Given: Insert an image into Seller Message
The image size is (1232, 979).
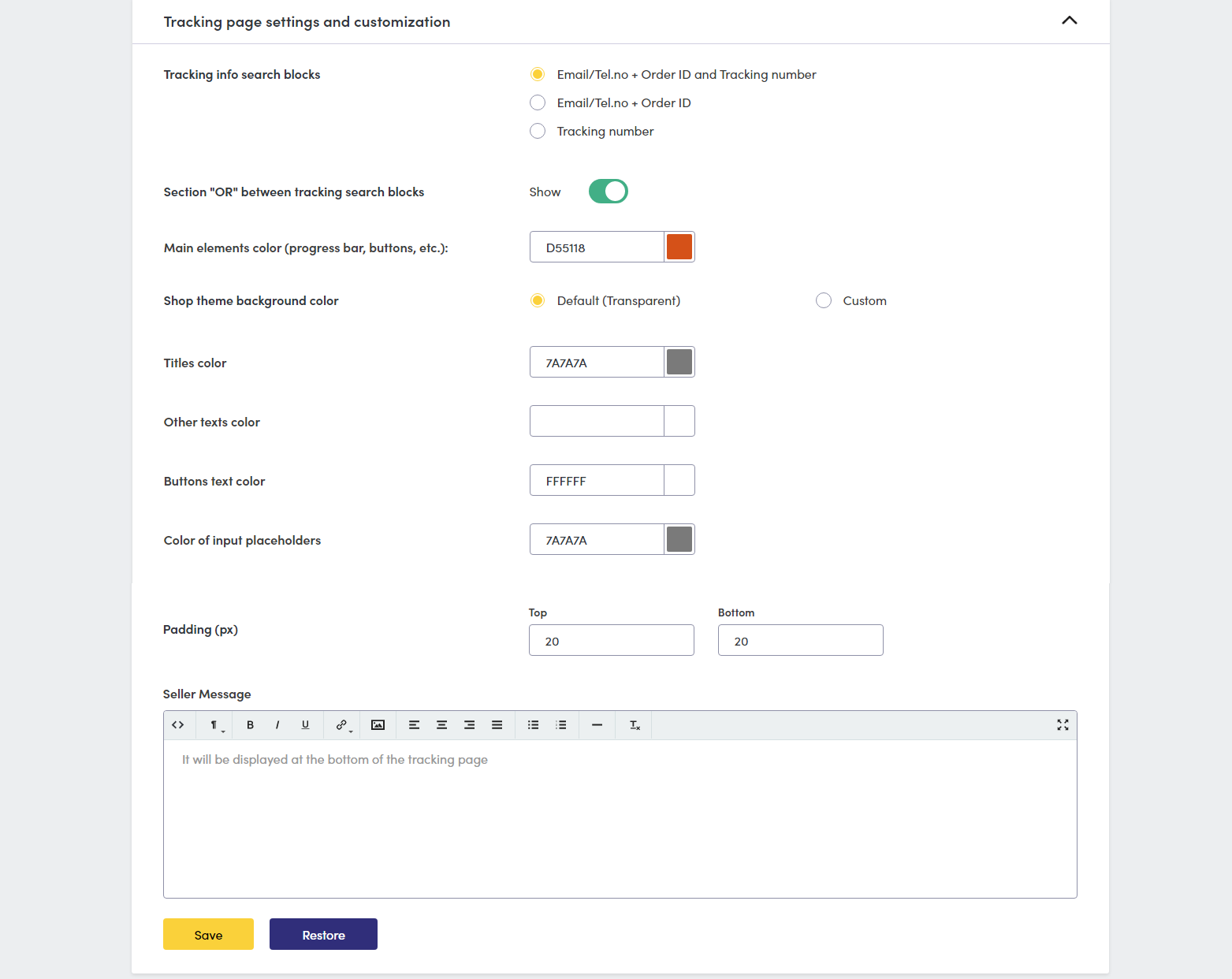Looking at the screenshot, I should tap(378, 725).
